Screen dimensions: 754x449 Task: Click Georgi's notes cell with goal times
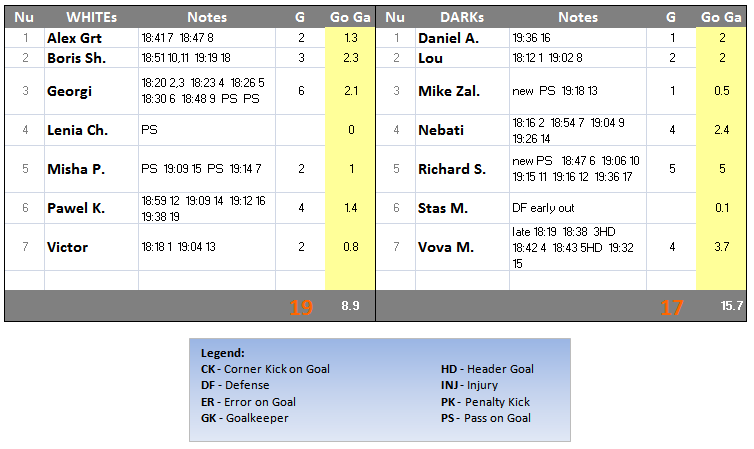pyautogui.click(x=206, y=91)
